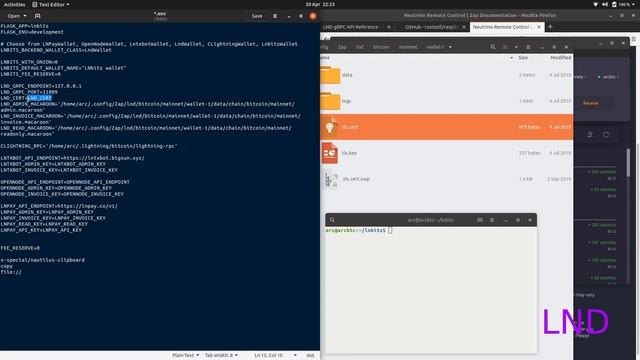Click the network status icon in top bar
The image size is (640, 360).
point(595,4)
